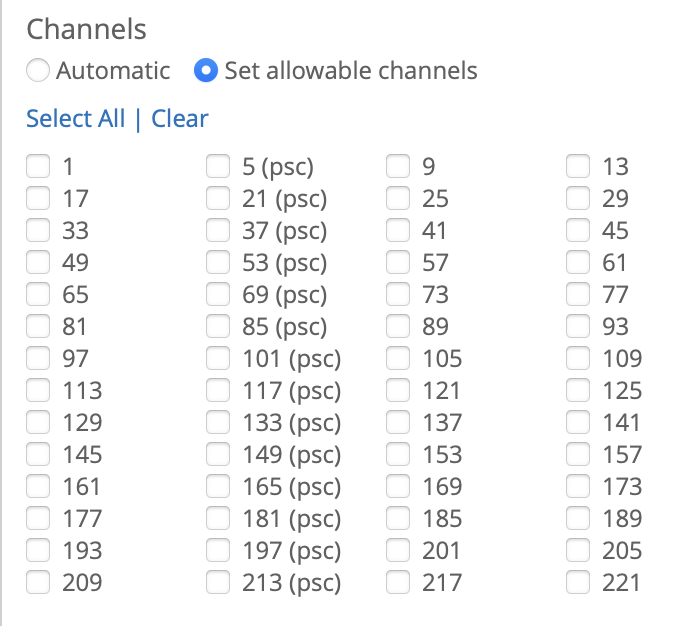Click the Select All link
This screenshot has width=686, height=626.
click(75, 119)
